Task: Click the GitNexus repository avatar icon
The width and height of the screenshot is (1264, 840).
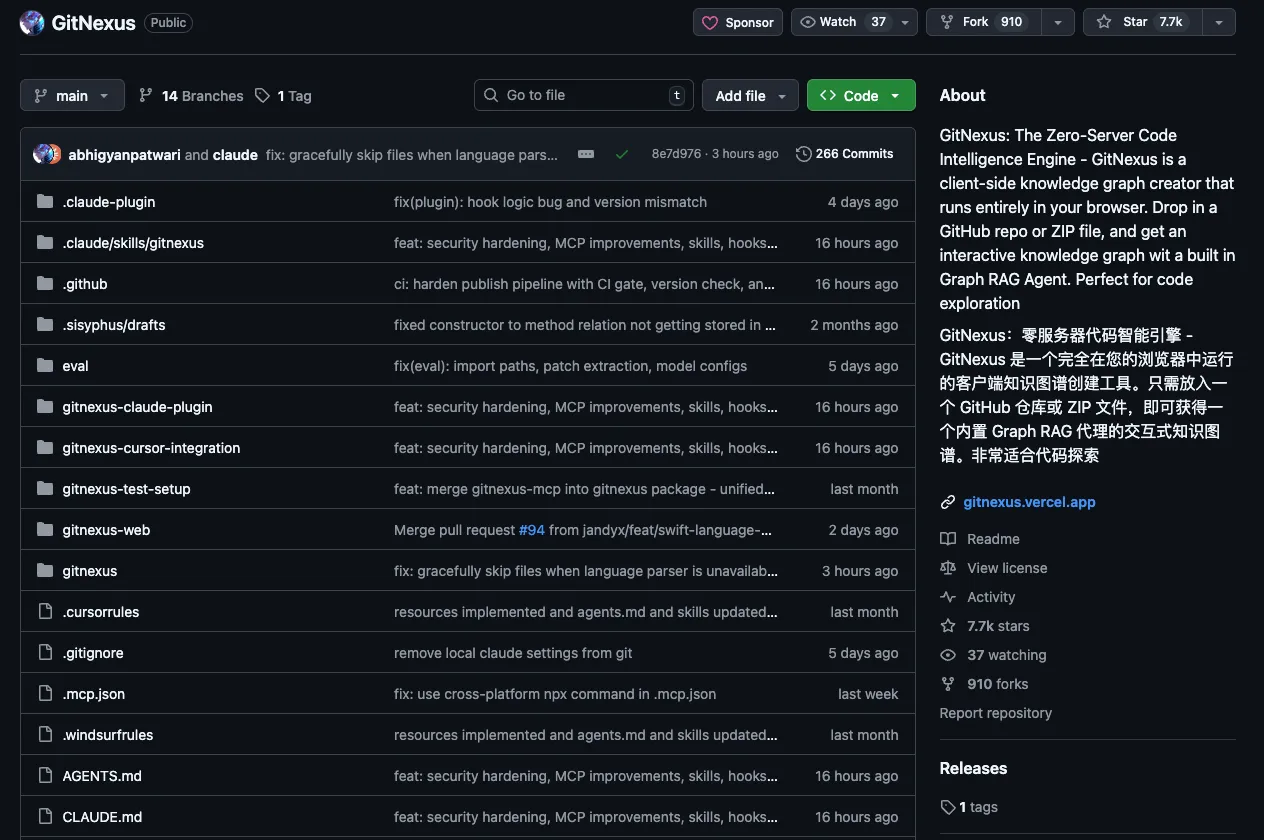Action: pos(32,22)
